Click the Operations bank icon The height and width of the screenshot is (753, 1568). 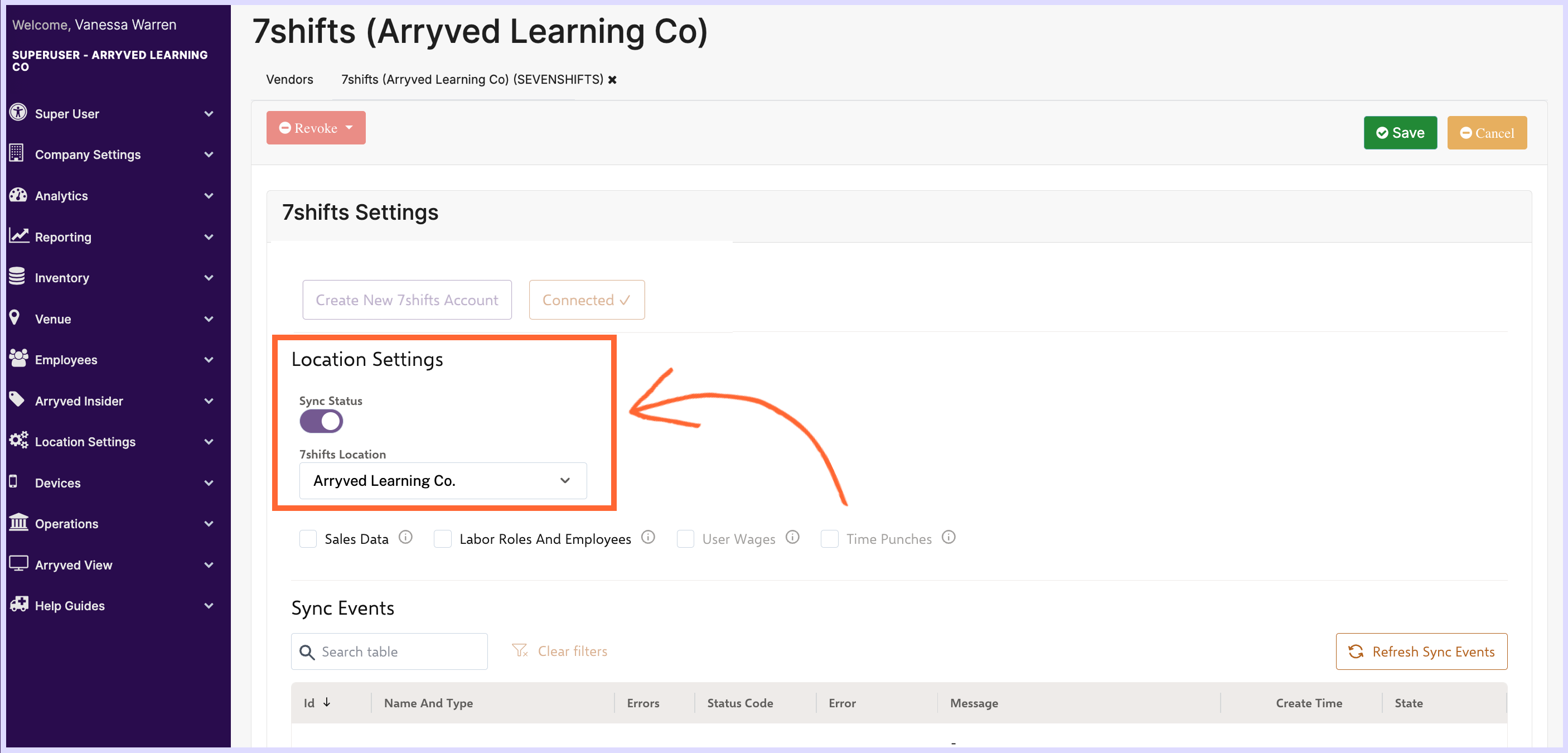click(x=19, y=522)
